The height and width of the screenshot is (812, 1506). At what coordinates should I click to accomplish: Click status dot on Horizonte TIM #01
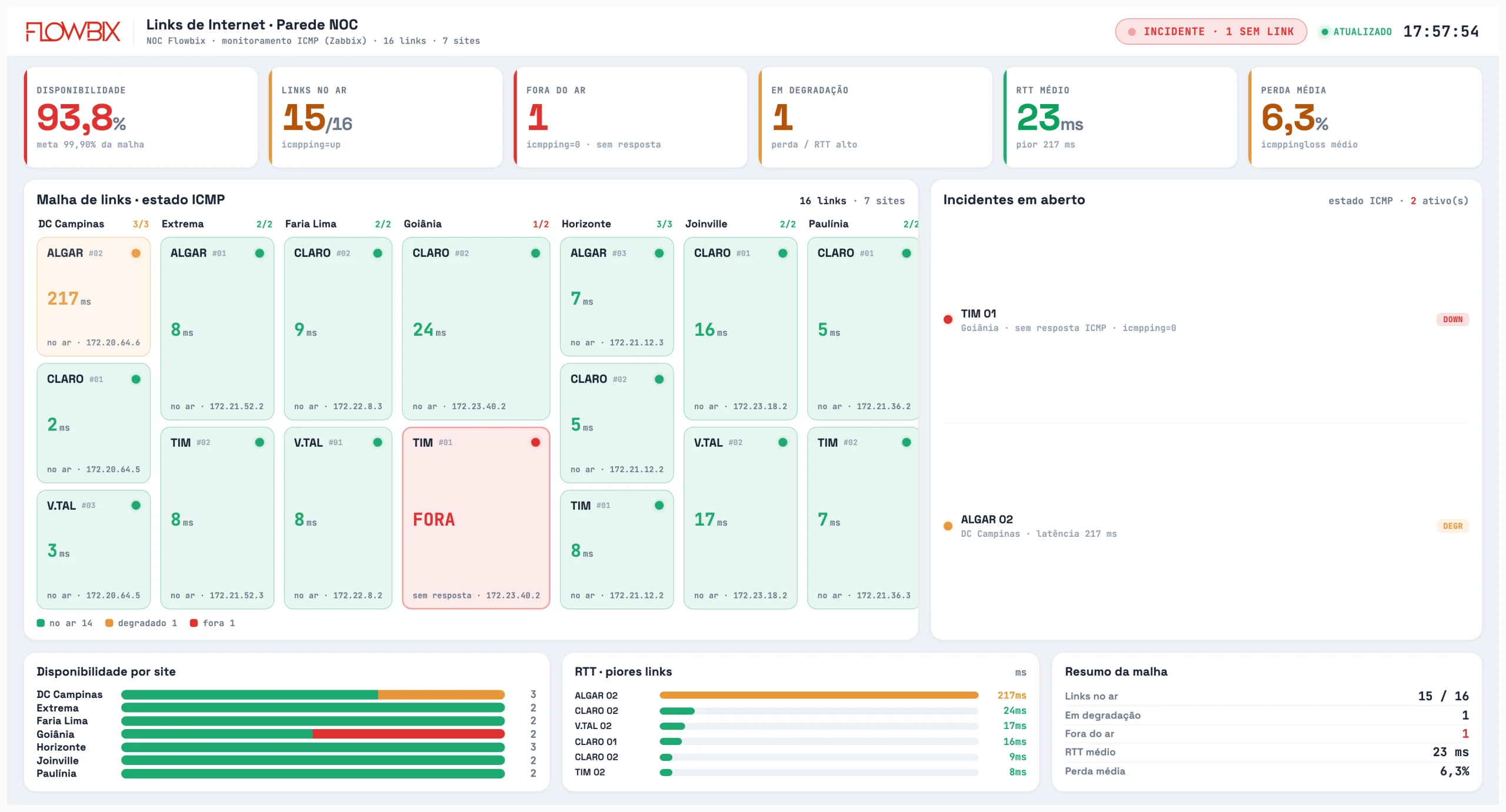pos(659,506)
